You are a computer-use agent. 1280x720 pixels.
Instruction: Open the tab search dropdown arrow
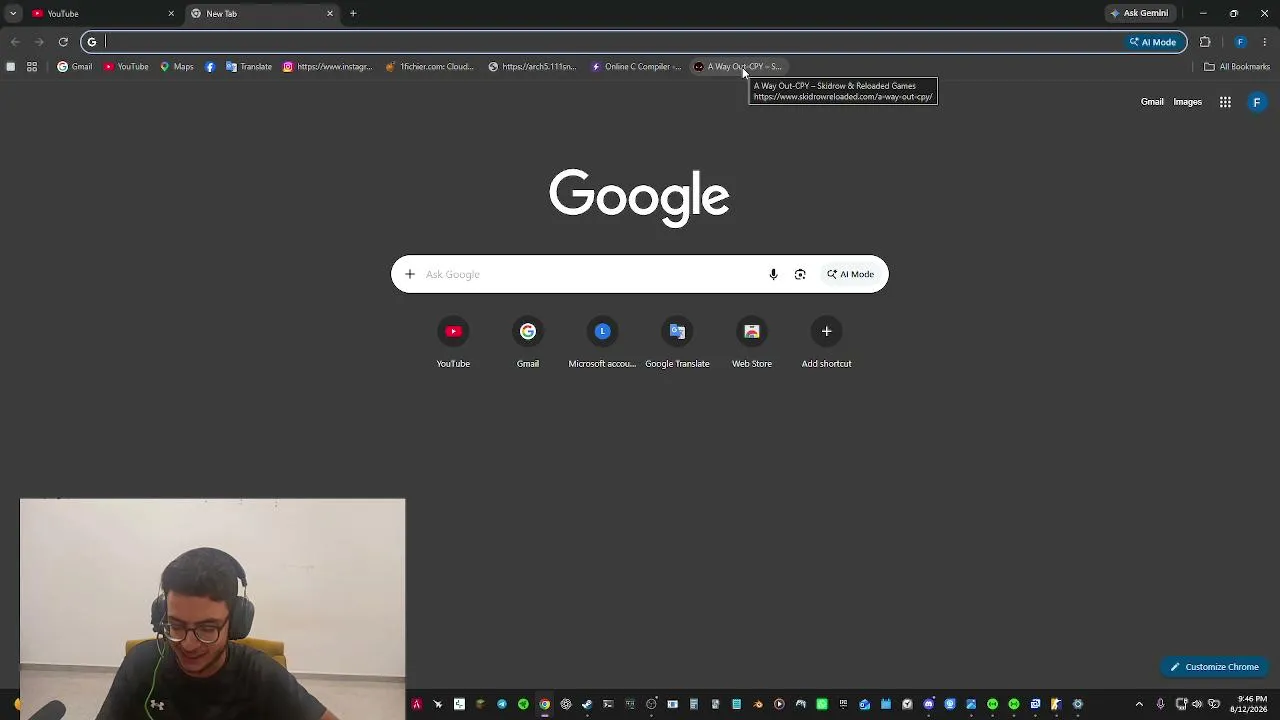[x=13, y=13]
